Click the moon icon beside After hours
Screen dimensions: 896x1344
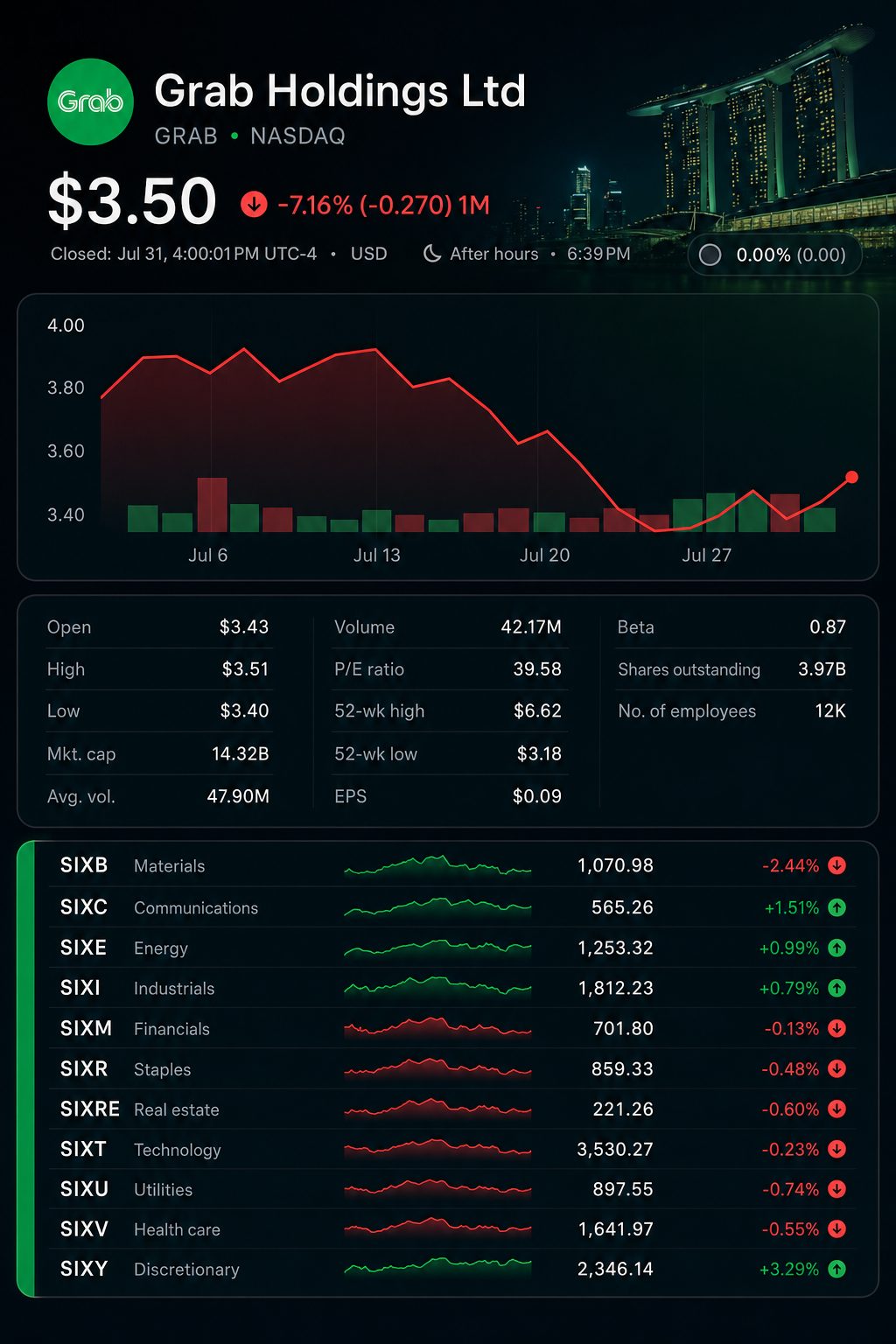tap(431, 254)
